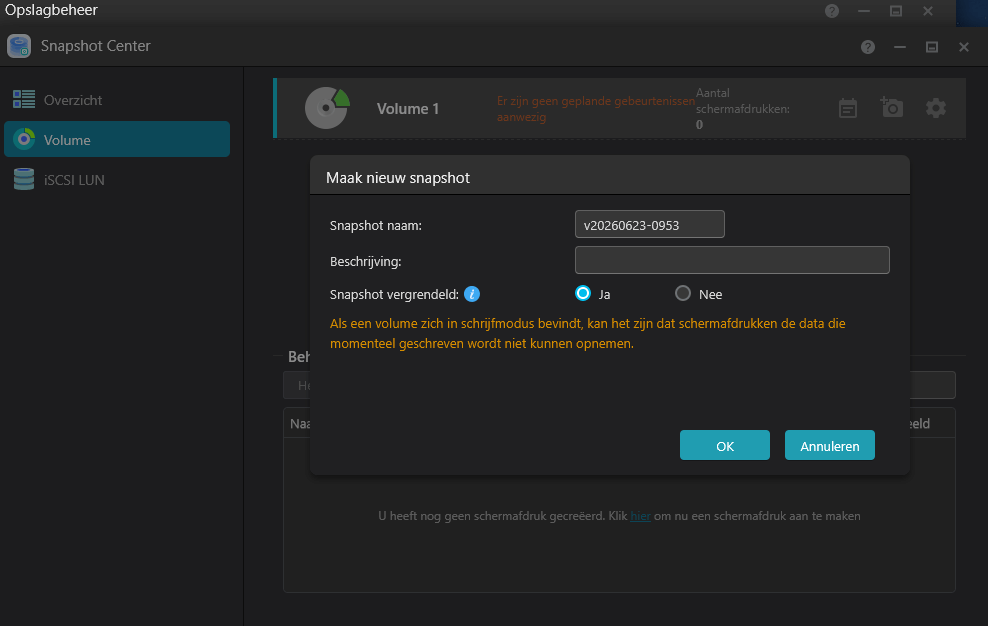Viewport: 988px width, 626px height.
Task: Click the Volume 1 label
Action: pyautogui.click(x=408, y=108)
